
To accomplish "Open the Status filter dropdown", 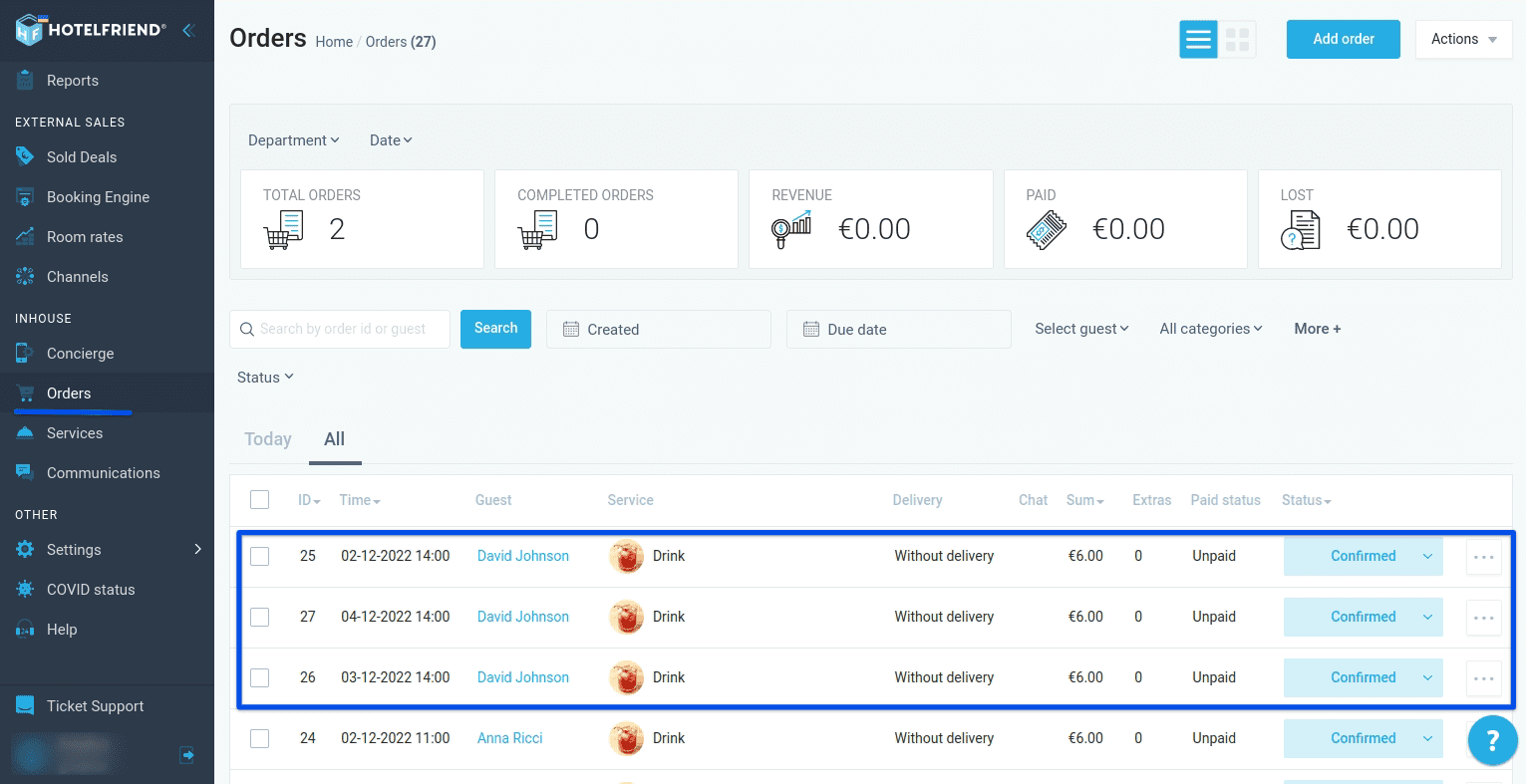I will click(263, 377).
